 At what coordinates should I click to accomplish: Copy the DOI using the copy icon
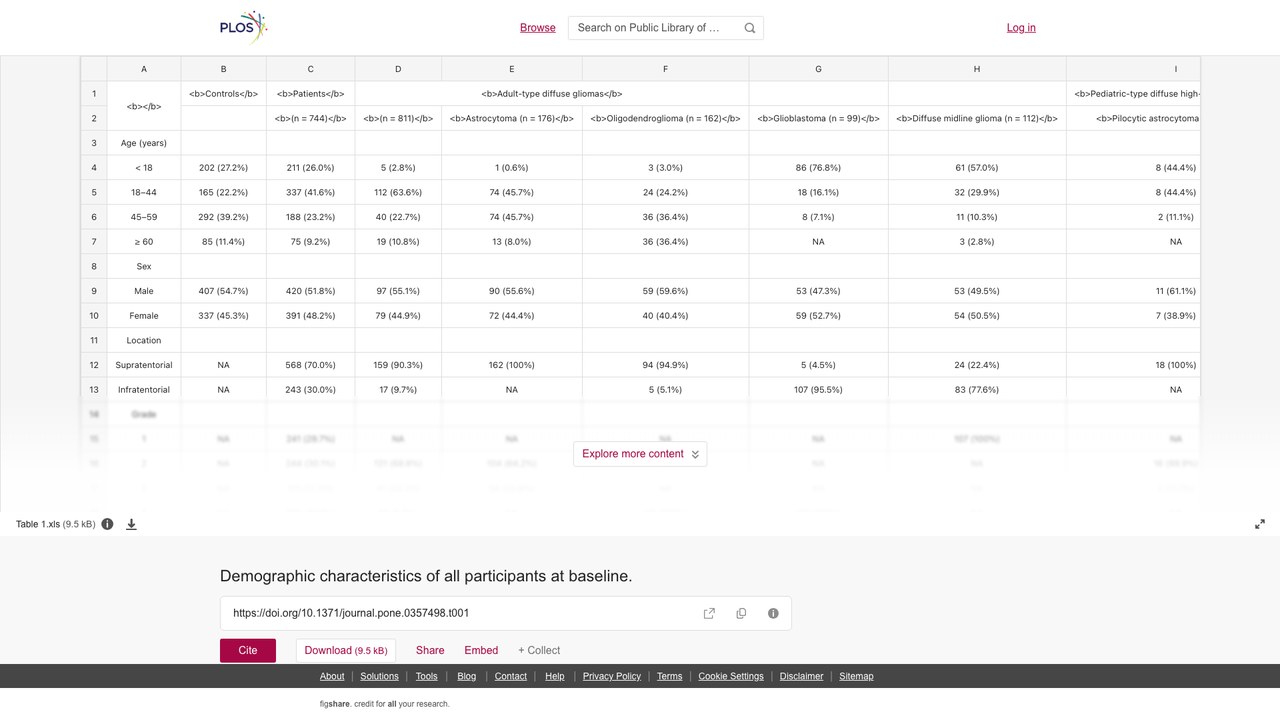(x=741, y=613)
